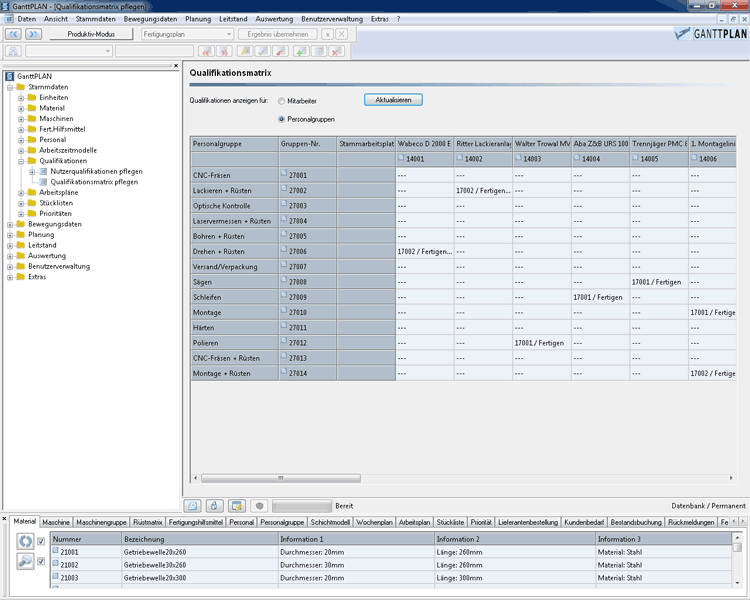Click the copy record toolbar icon

[319, 51]
